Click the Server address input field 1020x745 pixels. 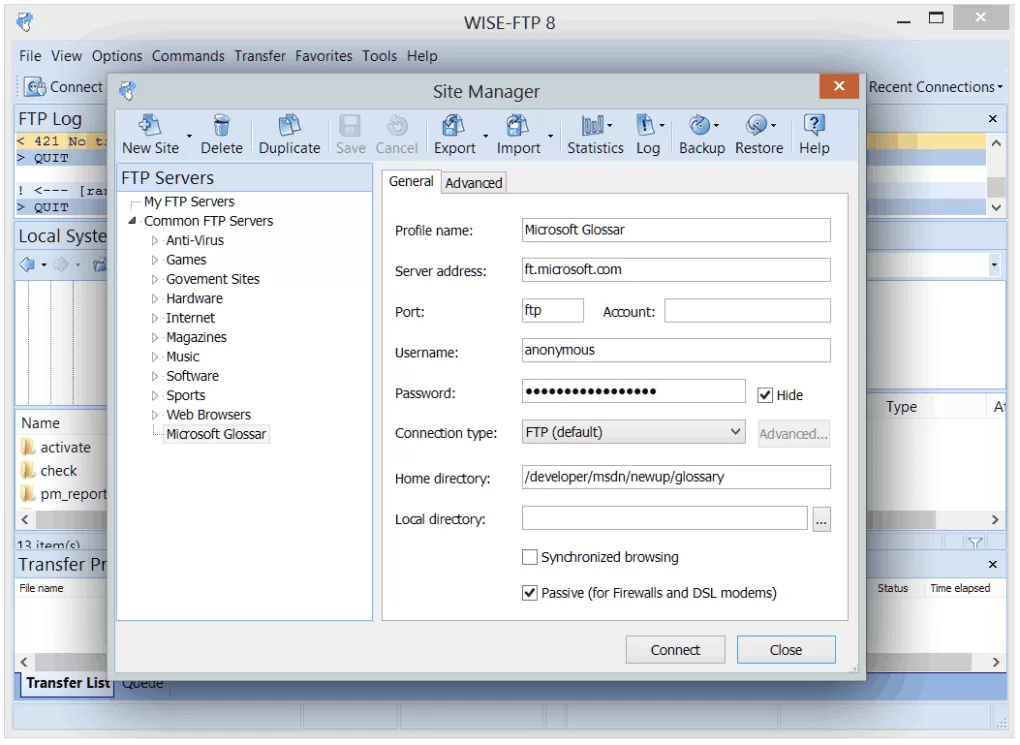click(x=676, y=270)
